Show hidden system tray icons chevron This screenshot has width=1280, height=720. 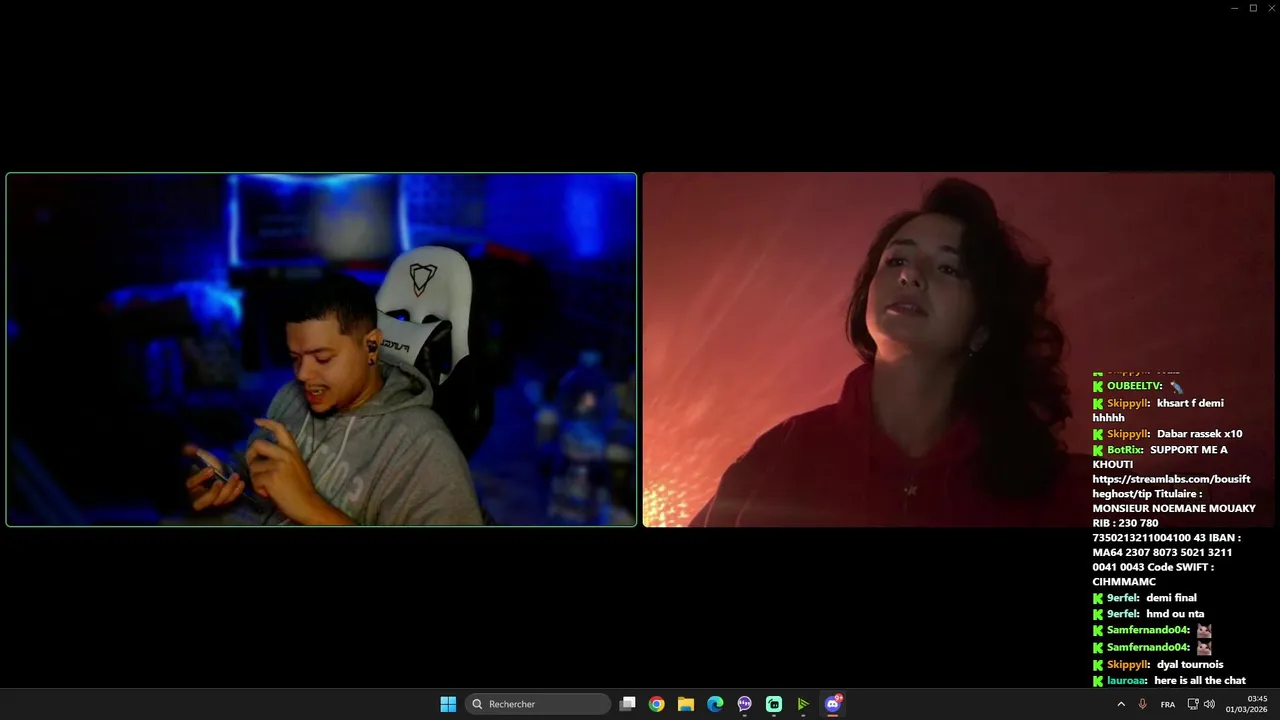point(1120,704)
